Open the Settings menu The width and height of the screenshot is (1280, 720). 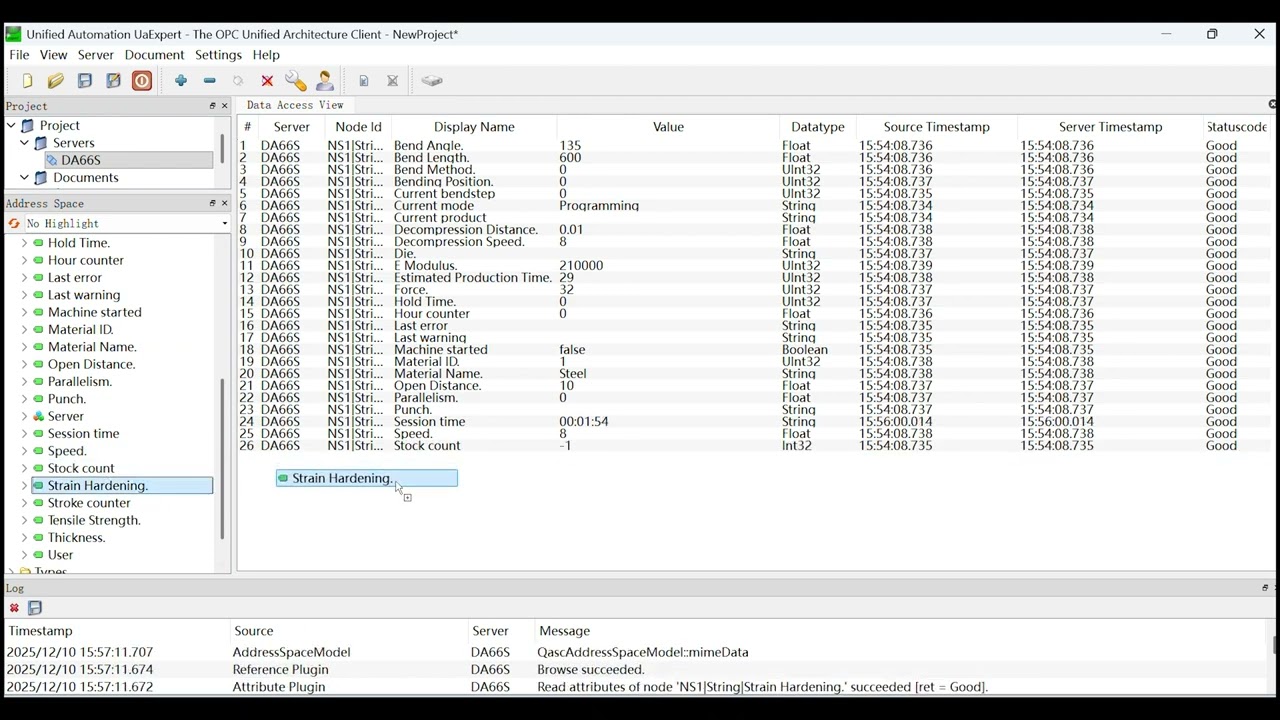pyautogui.click(x=218, y=55)
